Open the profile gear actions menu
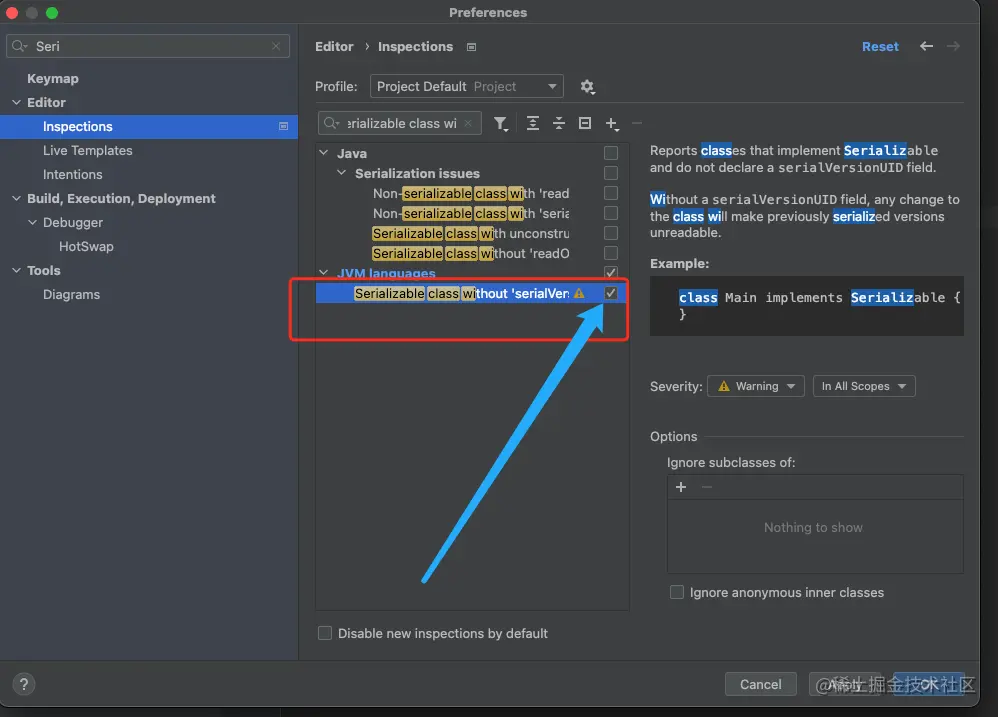 pos(587,87)
